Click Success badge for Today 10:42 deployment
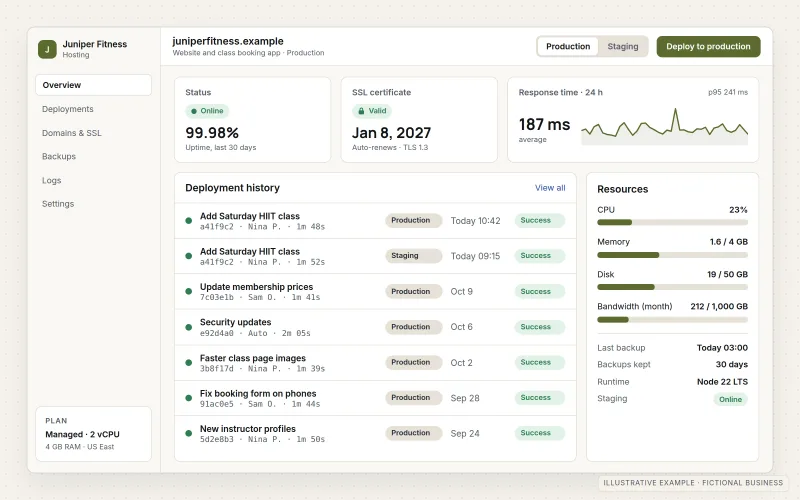Screen dimensions: 800x500 [x=539, y=220]
